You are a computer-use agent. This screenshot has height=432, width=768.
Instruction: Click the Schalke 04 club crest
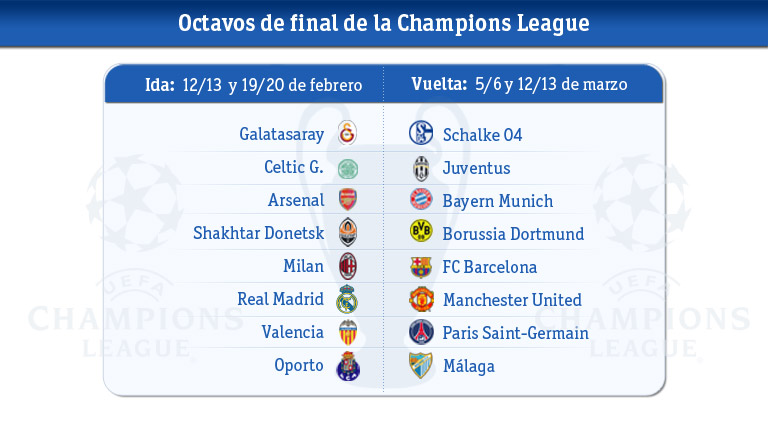420,134
